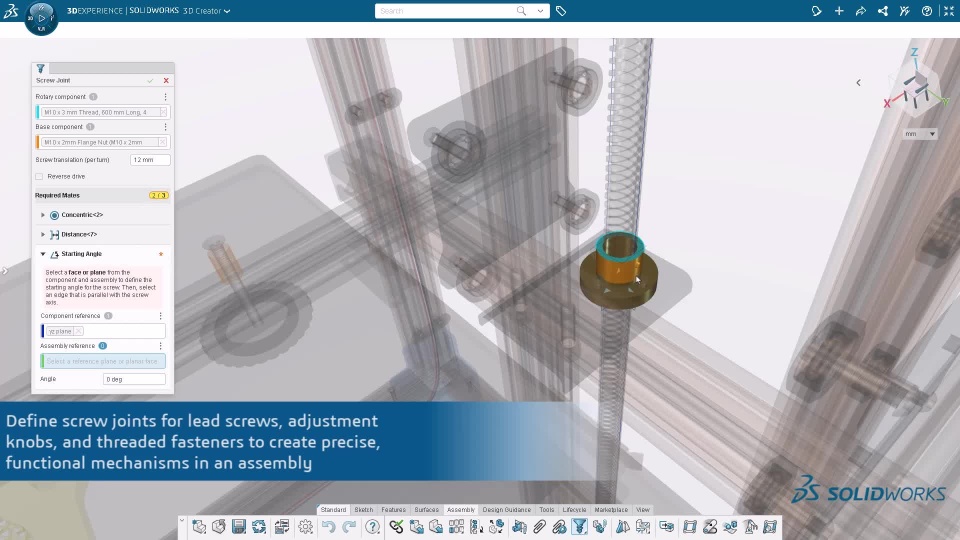Click the first cube icon in action bar

(199, 527)
